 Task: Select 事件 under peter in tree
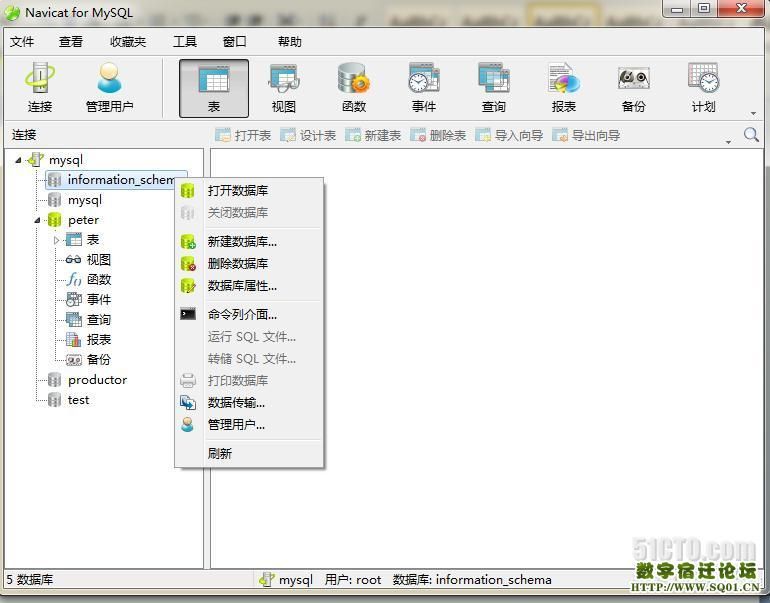pos(98,300)
